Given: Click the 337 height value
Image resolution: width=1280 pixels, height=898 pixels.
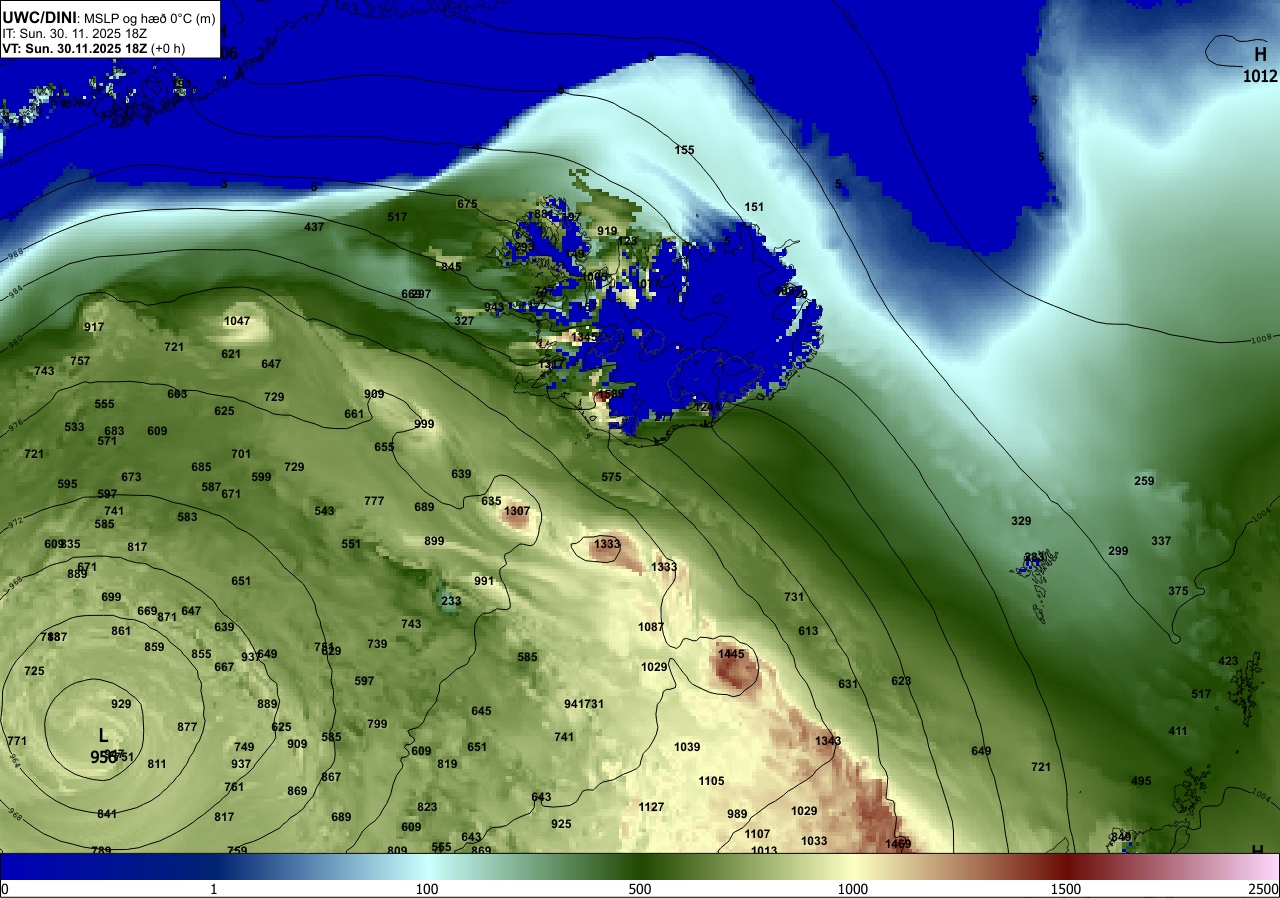Looking at the screenshot, I should tap(1161, 541).
